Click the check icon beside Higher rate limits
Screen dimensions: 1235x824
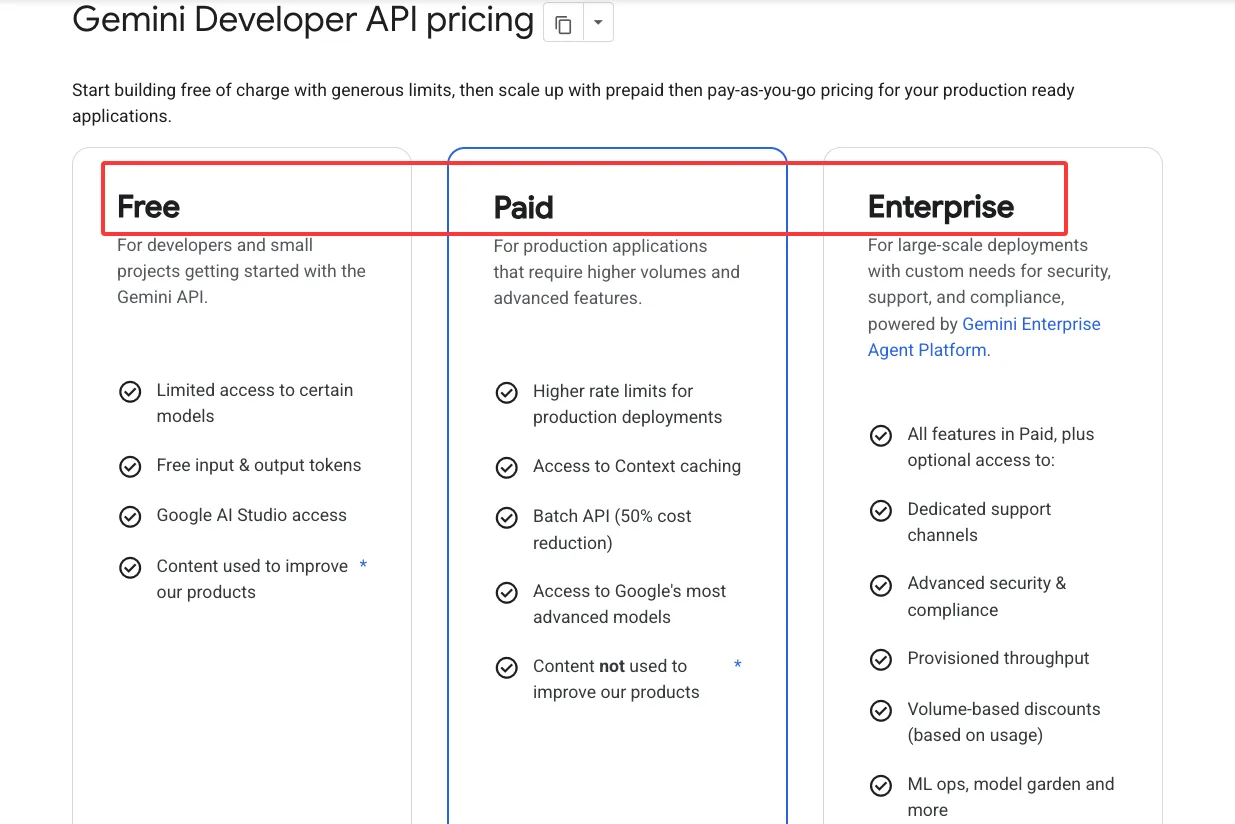pyautogui.click(x=507, y=392)
